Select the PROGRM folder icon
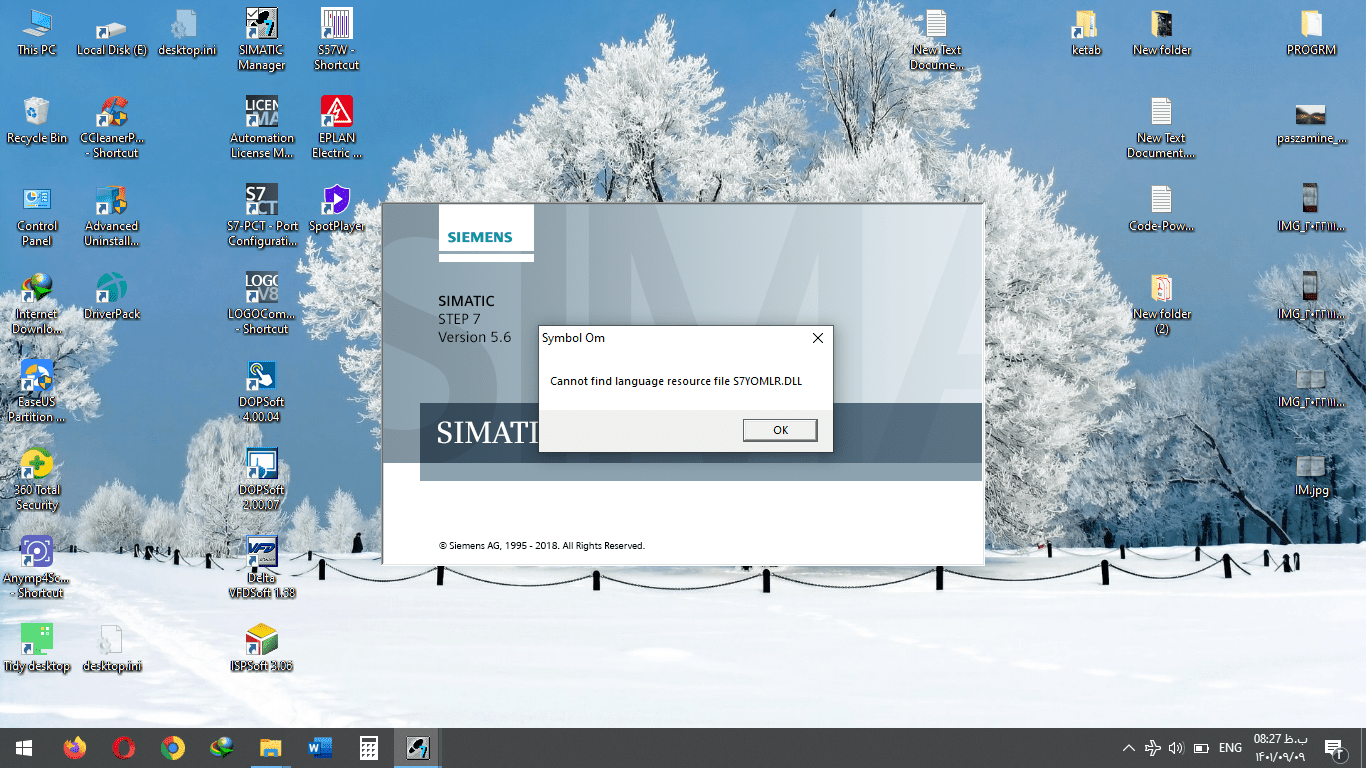1366x768 pixels. pyautogui.click(x=1311, y=32)
